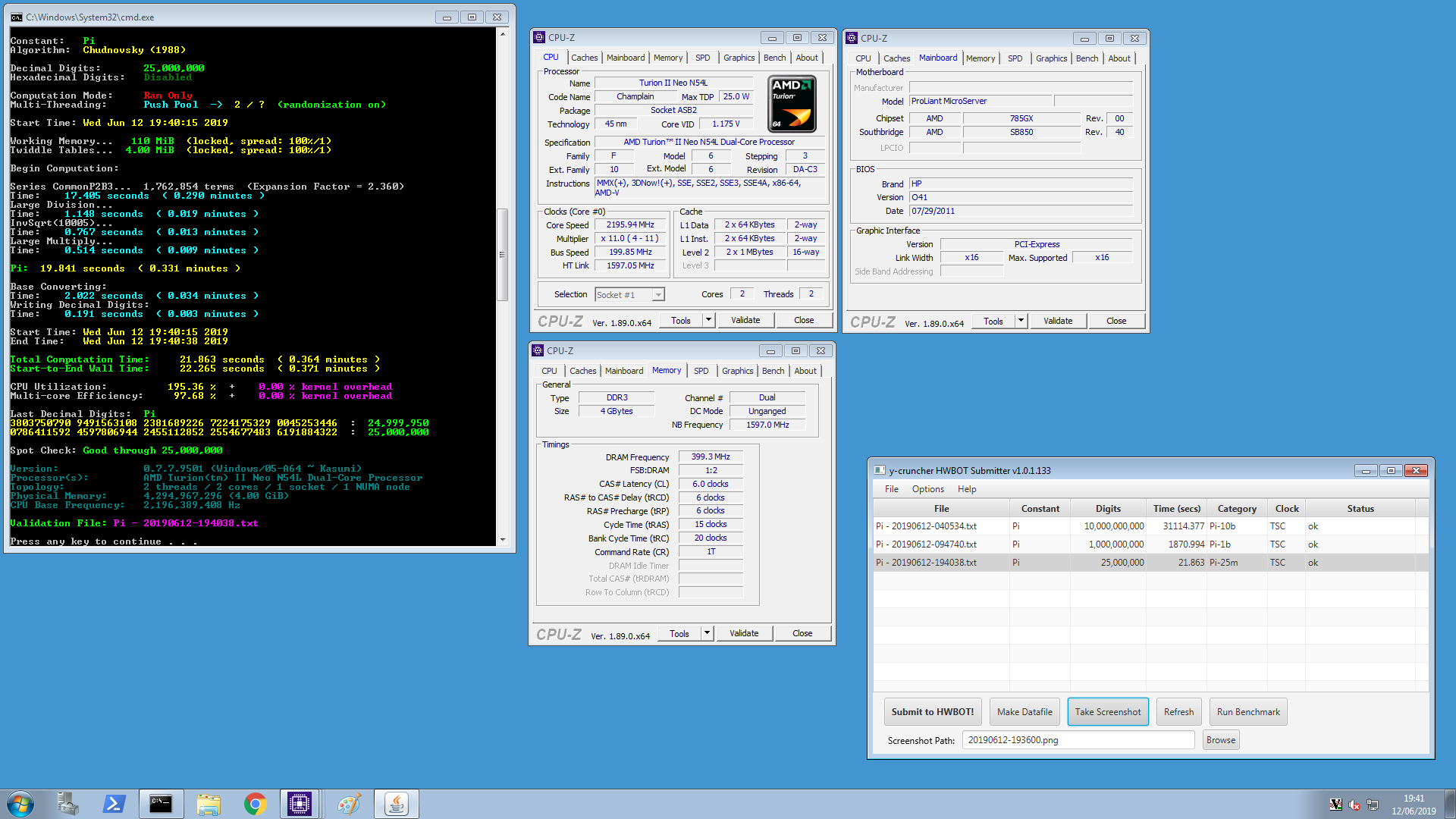Select the Pi - 20190612-040534.txt row
This screenshot has height=819, width=1456.
pos(1151,526)
